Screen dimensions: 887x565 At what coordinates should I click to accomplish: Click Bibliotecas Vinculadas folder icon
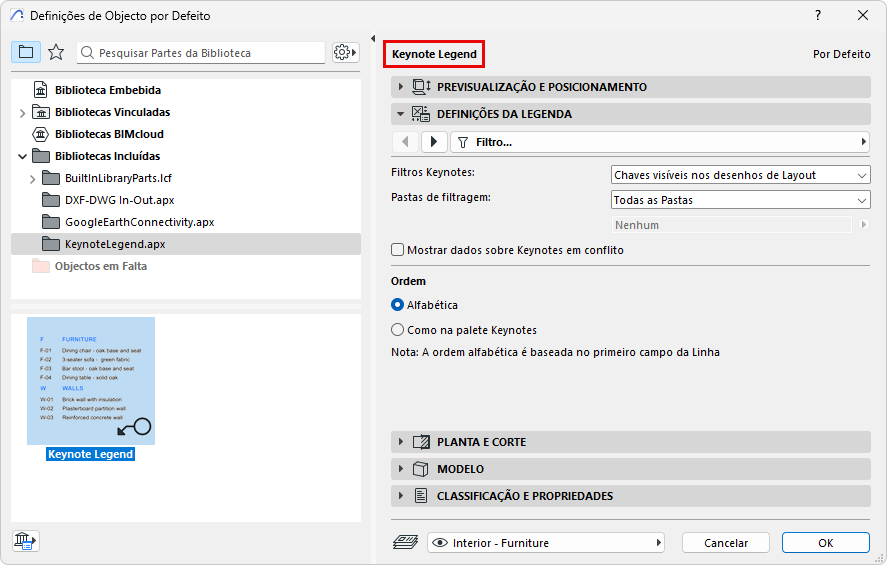41,112
